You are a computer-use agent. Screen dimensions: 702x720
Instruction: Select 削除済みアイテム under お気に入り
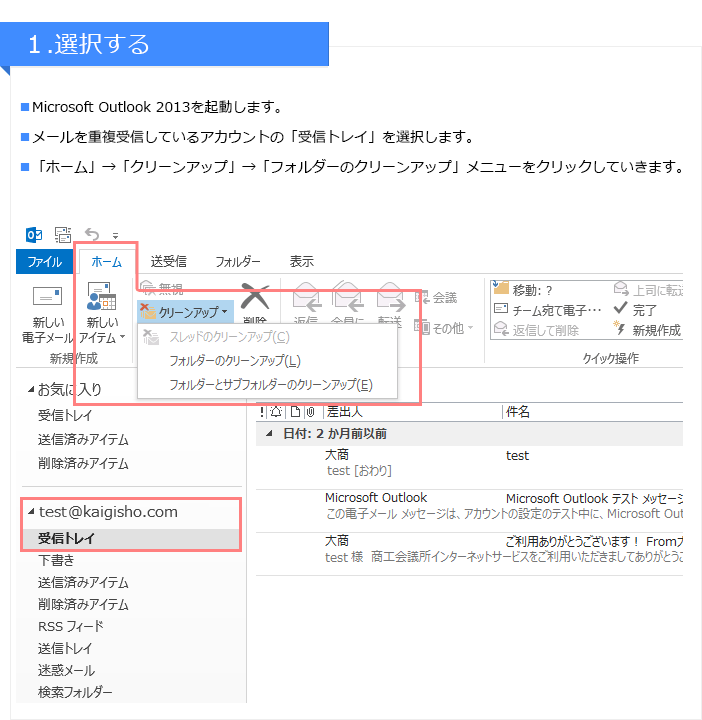[83, 463]
